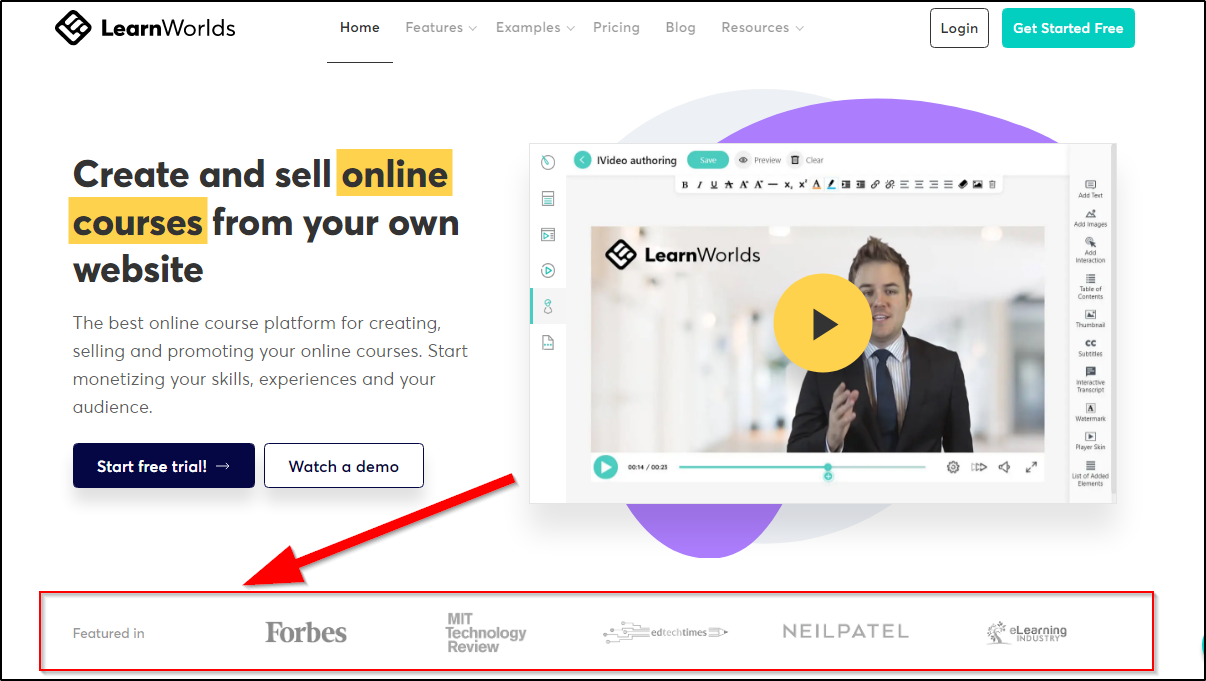Click the Start free trial! button
1206x681 pixels.
(x=164, y=466)
